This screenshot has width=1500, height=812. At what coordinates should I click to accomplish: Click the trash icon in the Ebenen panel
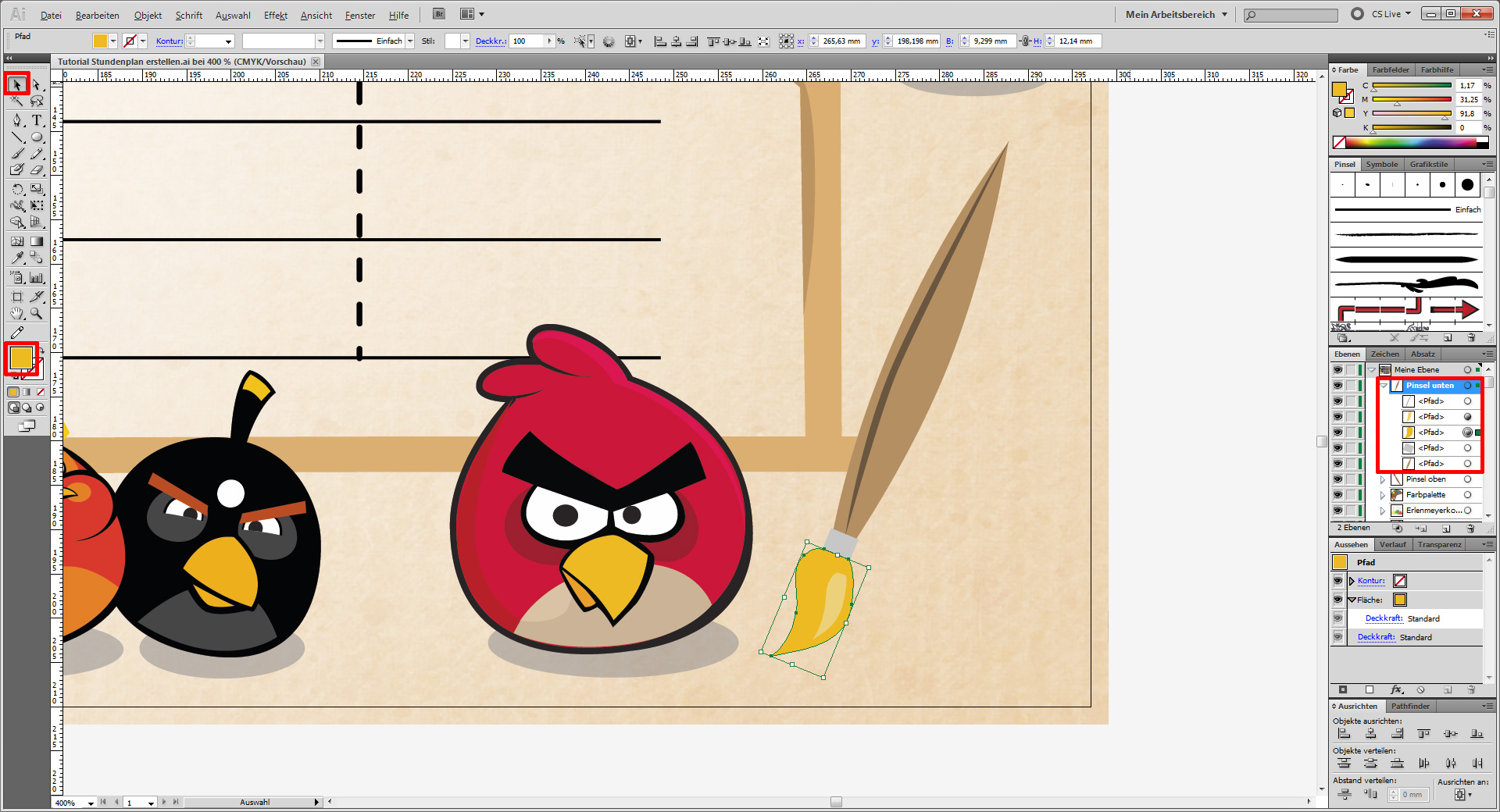pyautogui.click(x=1471, y=529)
